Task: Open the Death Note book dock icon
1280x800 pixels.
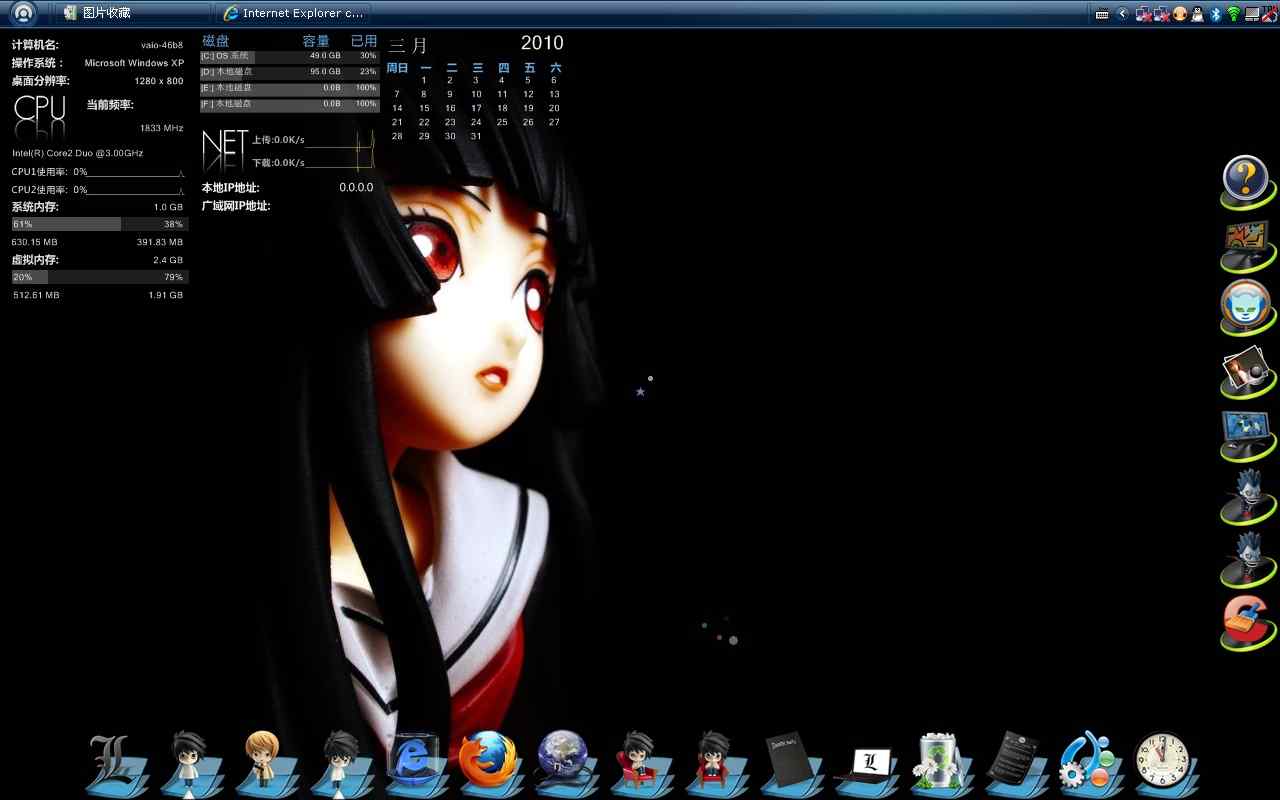Action: 790,763
